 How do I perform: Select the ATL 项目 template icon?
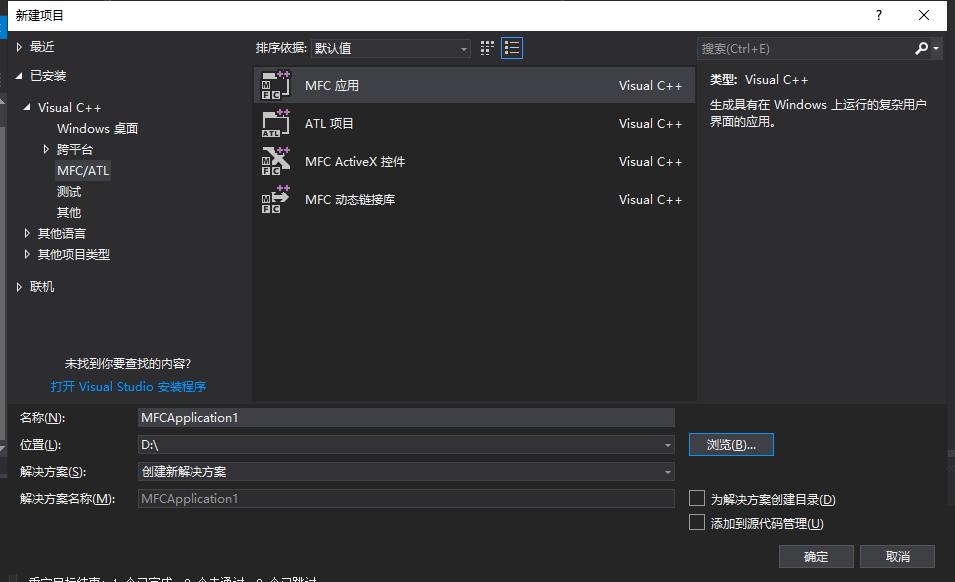click(x=276, y=124)
